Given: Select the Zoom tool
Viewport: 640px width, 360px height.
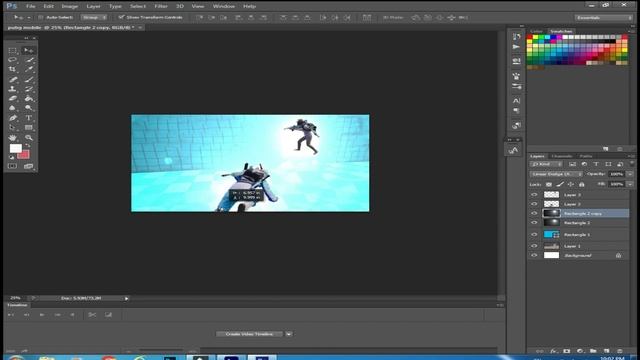Looking at the screenshot, I should tap(29, 138).
